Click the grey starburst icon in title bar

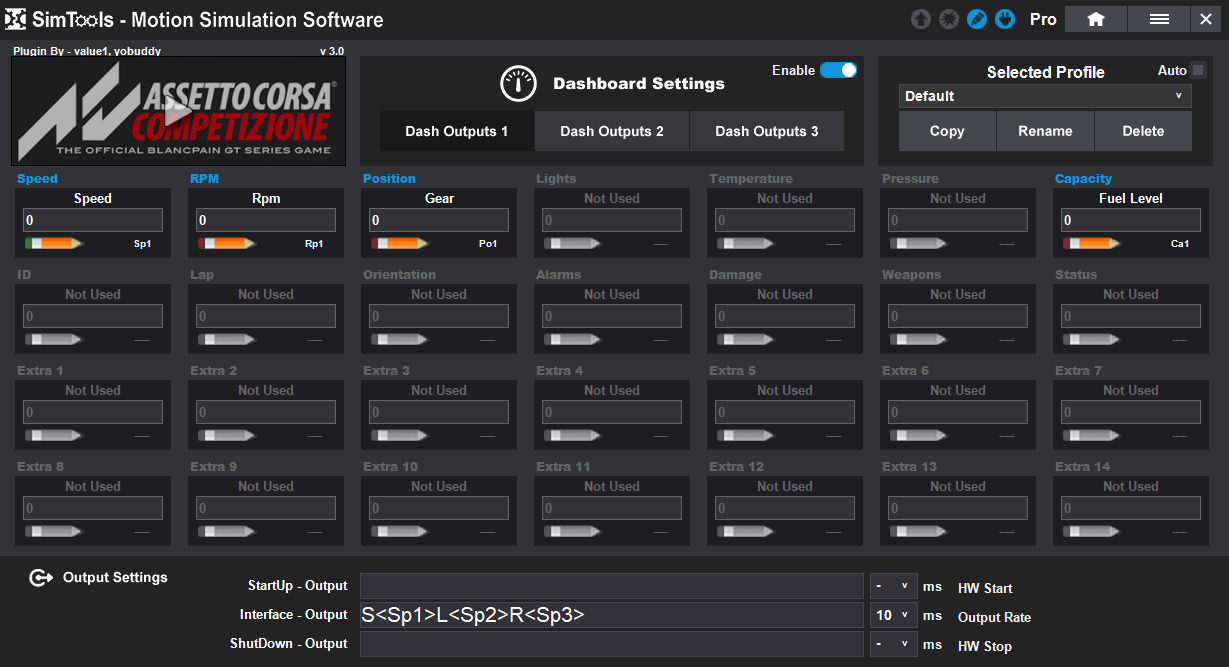coord(949,19)
